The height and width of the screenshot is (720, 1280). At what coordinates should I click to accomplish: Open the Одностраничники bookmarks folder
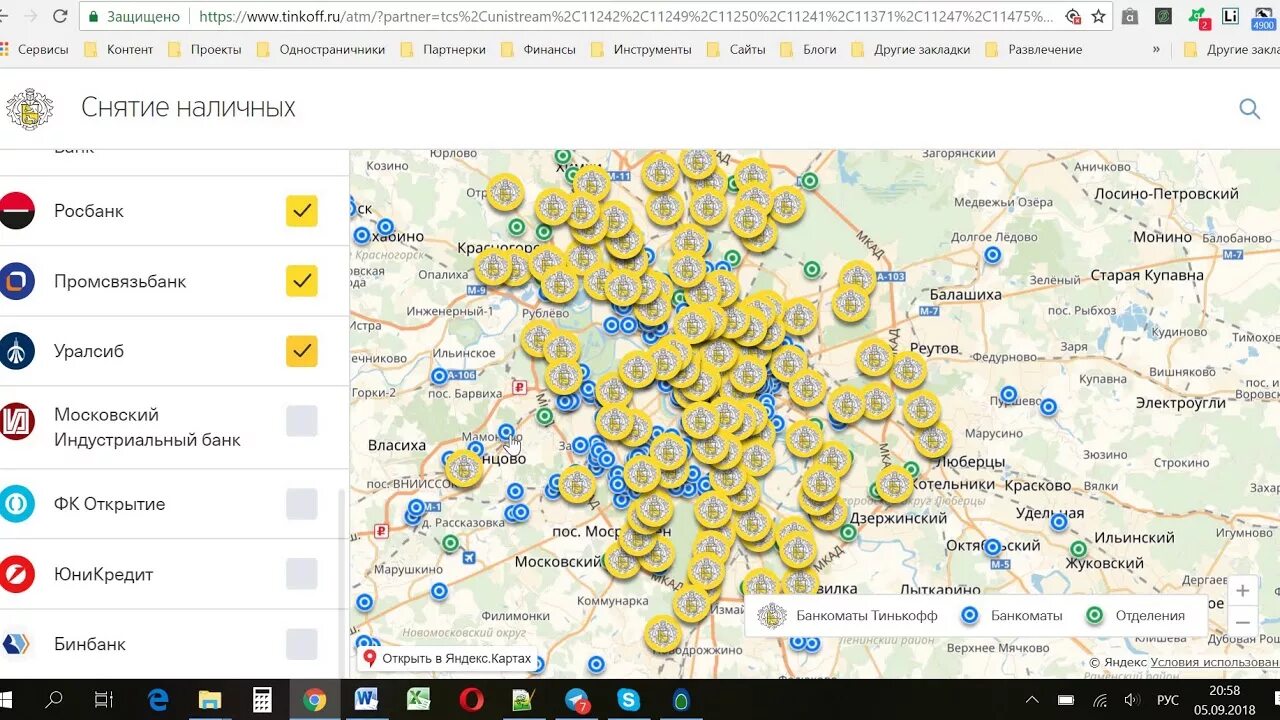(x=321, y=49)
